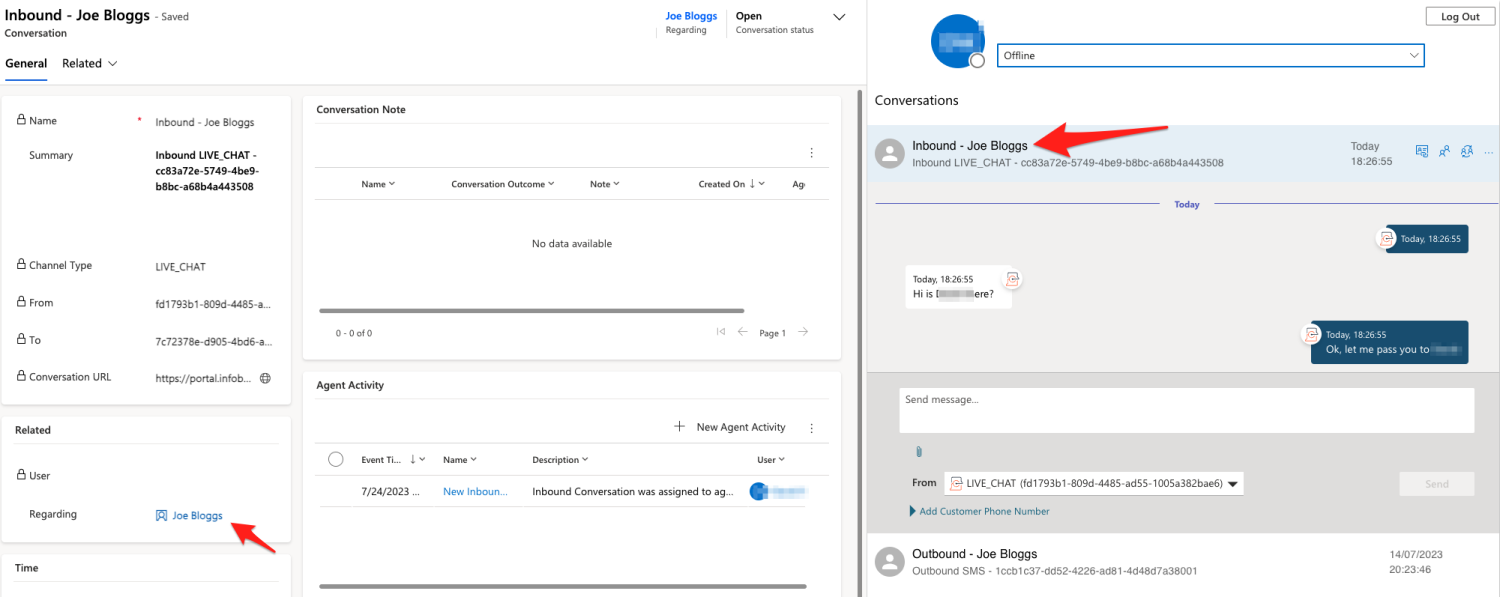Go to next page arrow in Conversation Note
Screen dimensions: 1500x597
pyautogui.click(x=803, y=332)
